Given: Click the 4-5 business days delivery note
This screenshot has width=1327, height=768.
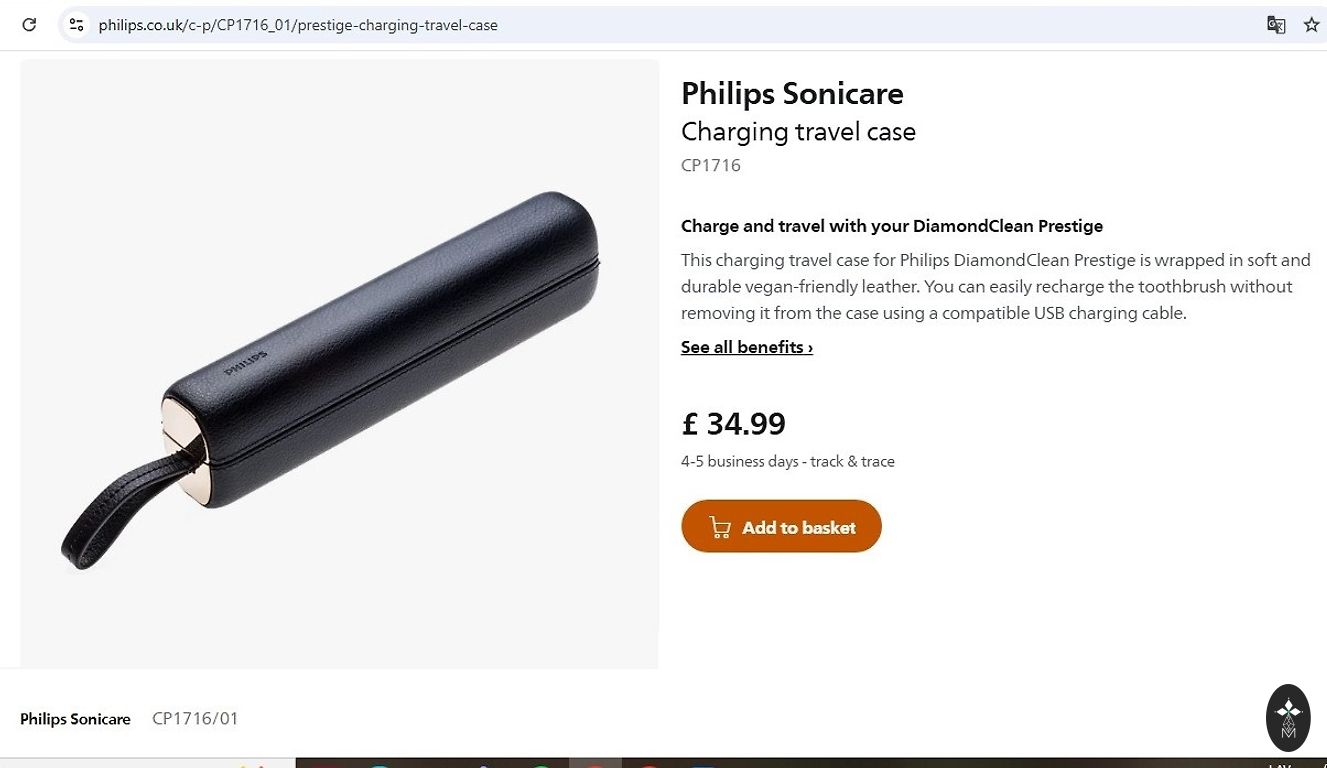Looking at the screenshot, I should click(787, 462).
